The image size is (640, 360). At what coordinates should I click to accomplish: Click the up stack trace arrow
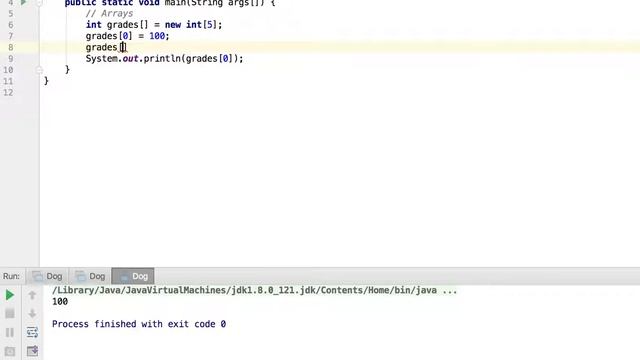point(32,295)
